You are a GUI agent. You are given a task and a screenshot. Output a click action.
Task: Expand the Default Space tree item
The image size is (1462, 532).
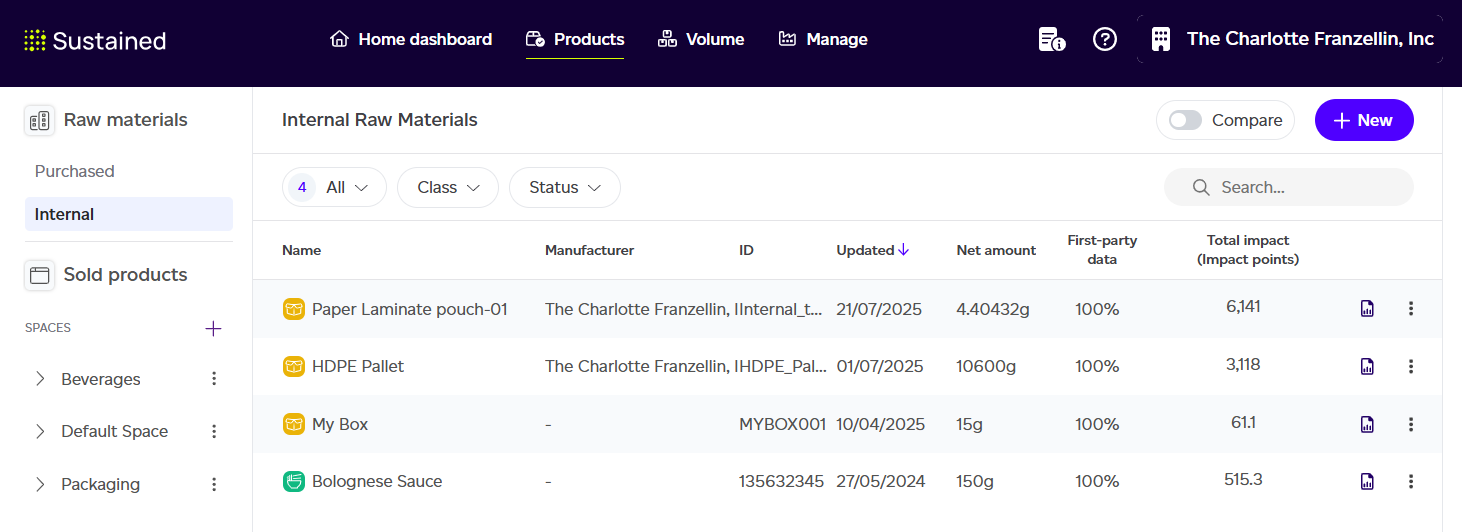click(40, 432)
